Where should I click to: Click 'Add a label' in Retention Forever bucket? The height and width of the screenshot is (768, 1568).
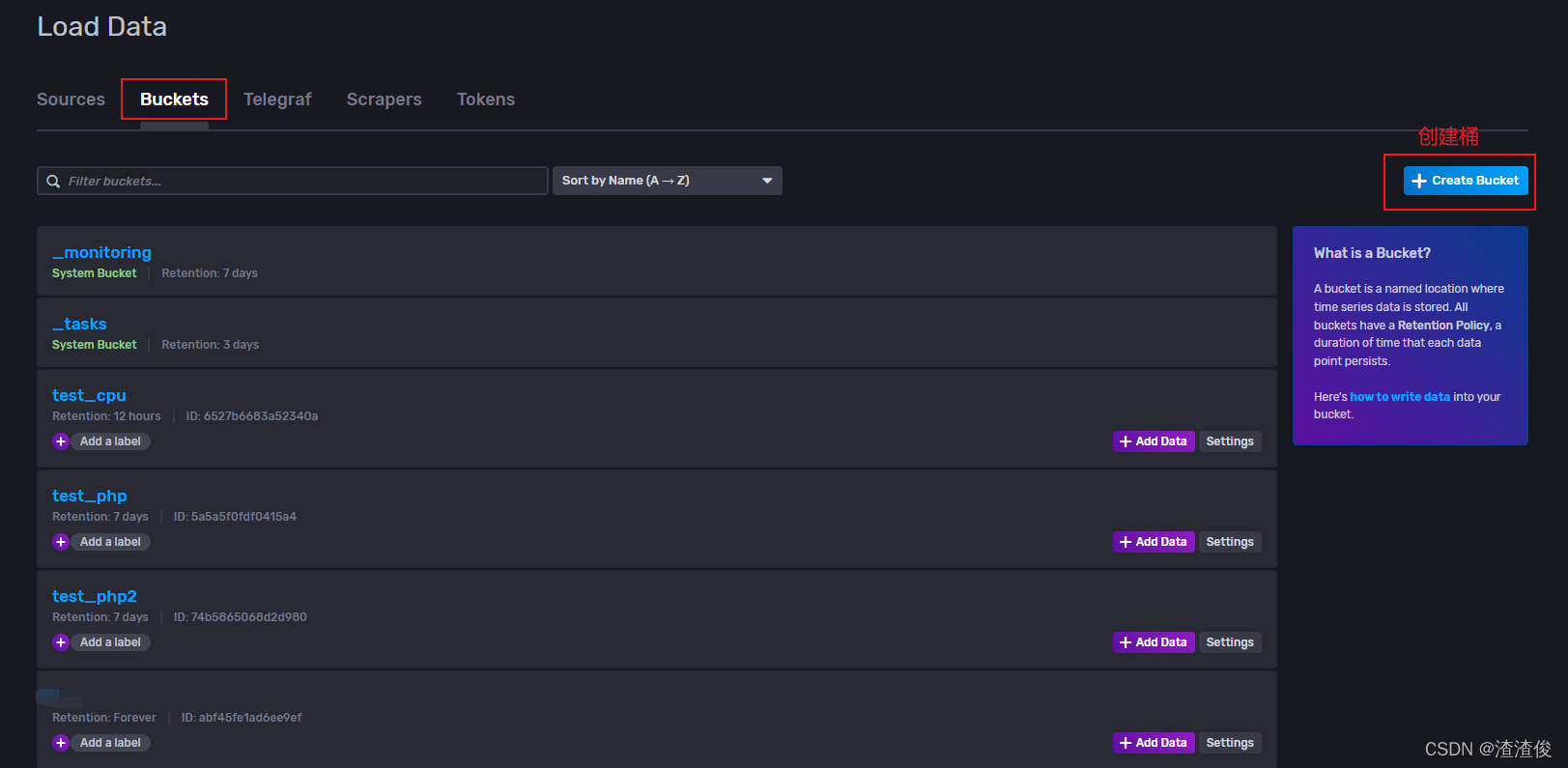point(110,743)
